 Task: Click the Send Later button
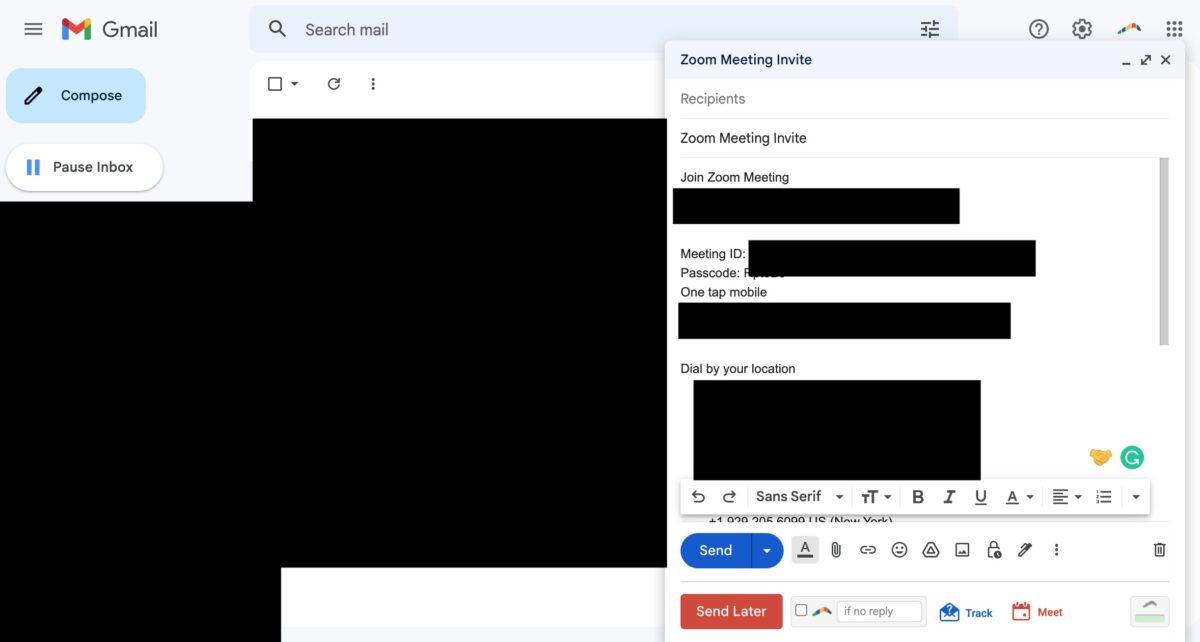click(x=731, y=612)
